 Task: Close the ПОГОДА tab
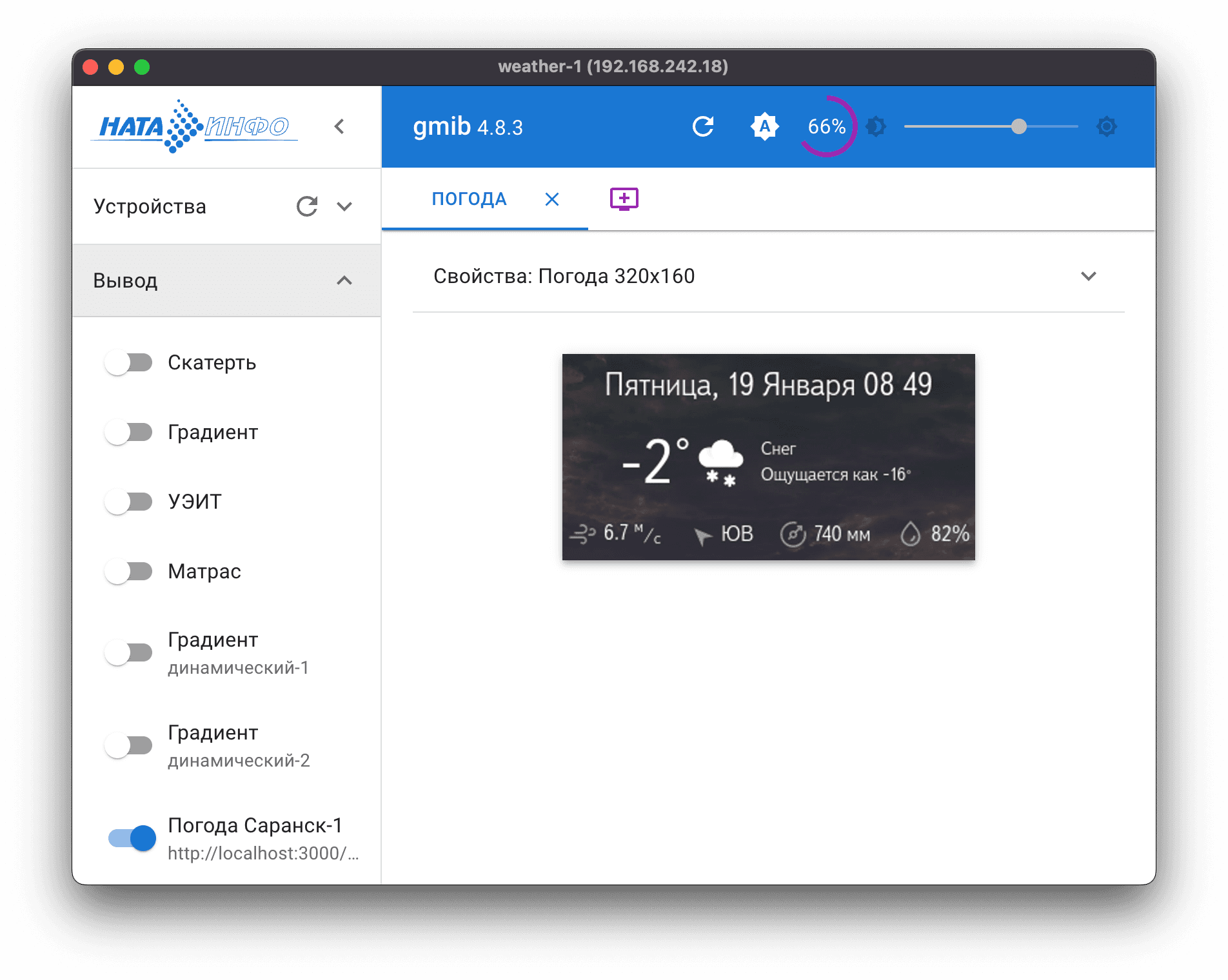(x=552, y=199)
